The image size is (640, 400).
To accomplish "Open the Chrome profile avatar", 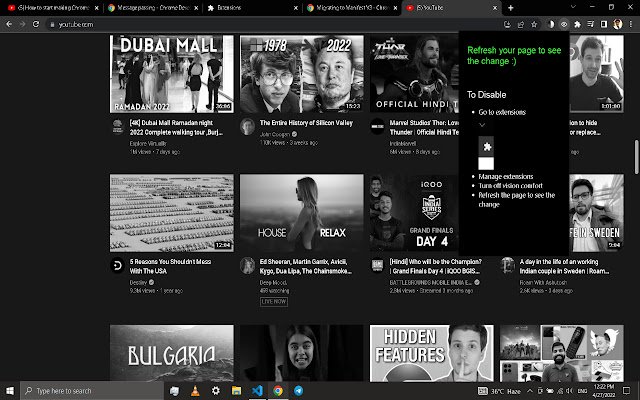I will click(617, 24).
